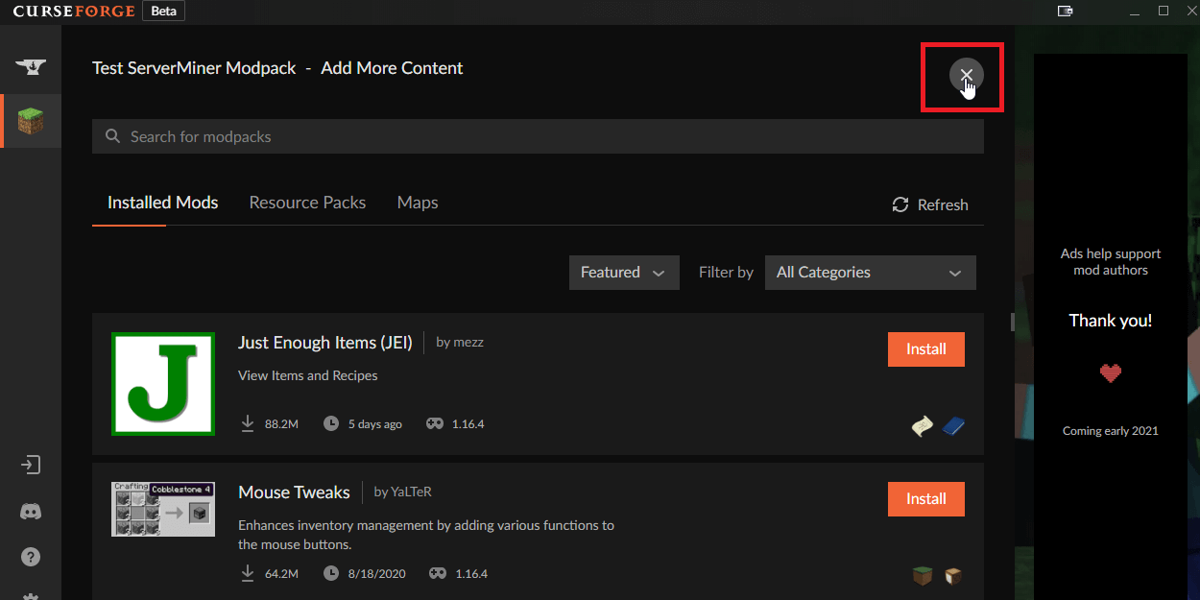Maximize the CurseForge window
Viewport: 1200px width, 600px height.
tap(1163, 11)
